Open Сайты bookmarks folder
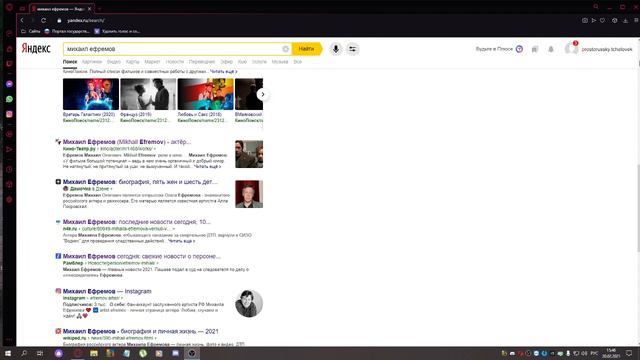Image resolution: width=640 pixels, height=360 pixels. (x=31, y=31)
